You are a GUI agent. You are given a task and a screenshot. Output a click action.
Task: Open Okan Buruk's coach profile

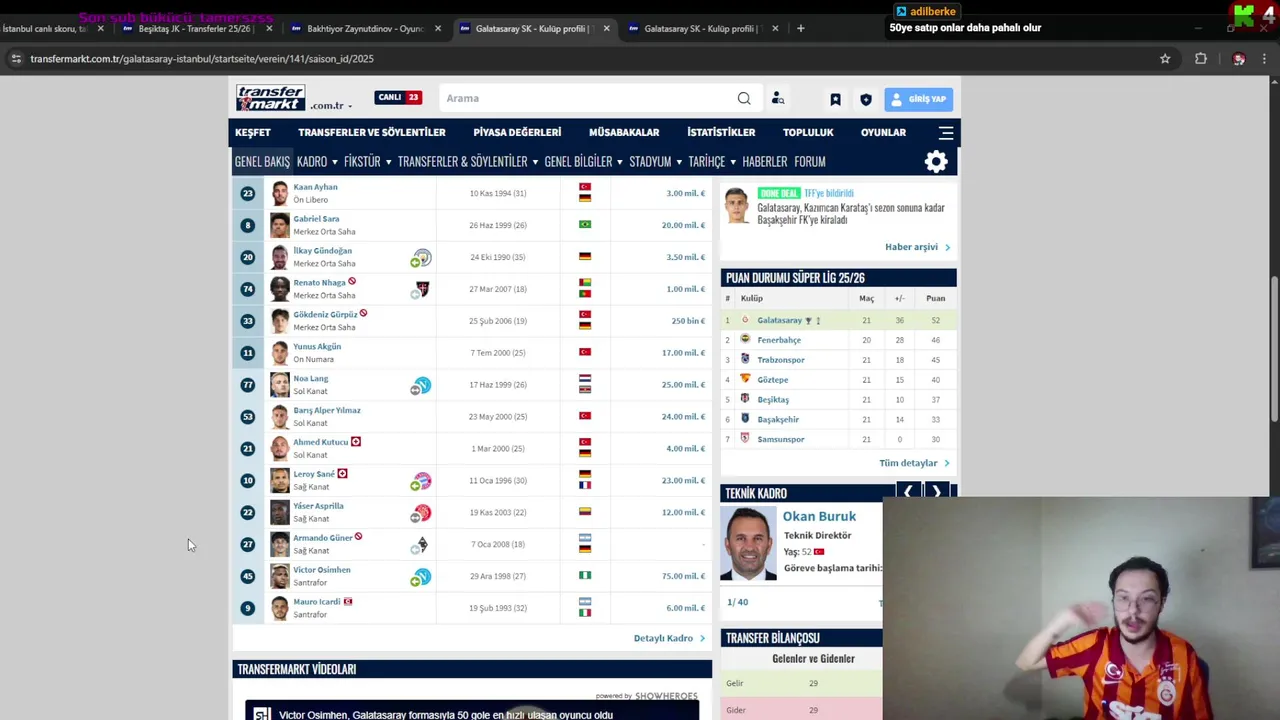[819, 516]
